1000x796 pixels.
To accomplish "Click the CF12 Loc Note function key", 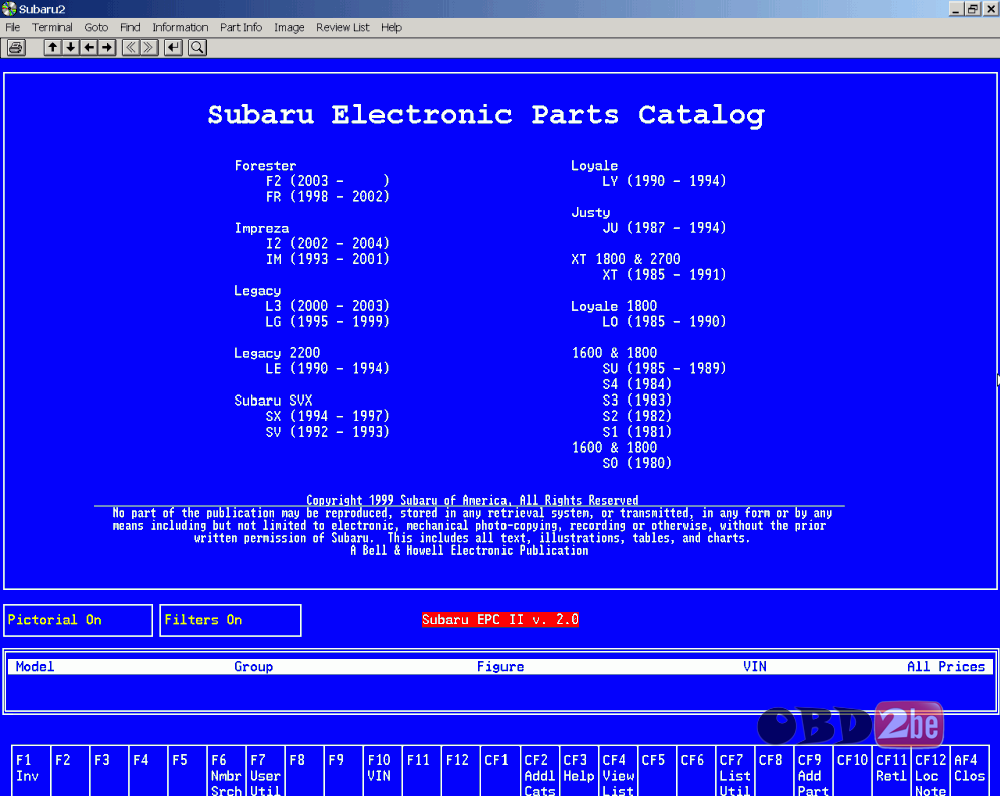I will click(930, 770).
